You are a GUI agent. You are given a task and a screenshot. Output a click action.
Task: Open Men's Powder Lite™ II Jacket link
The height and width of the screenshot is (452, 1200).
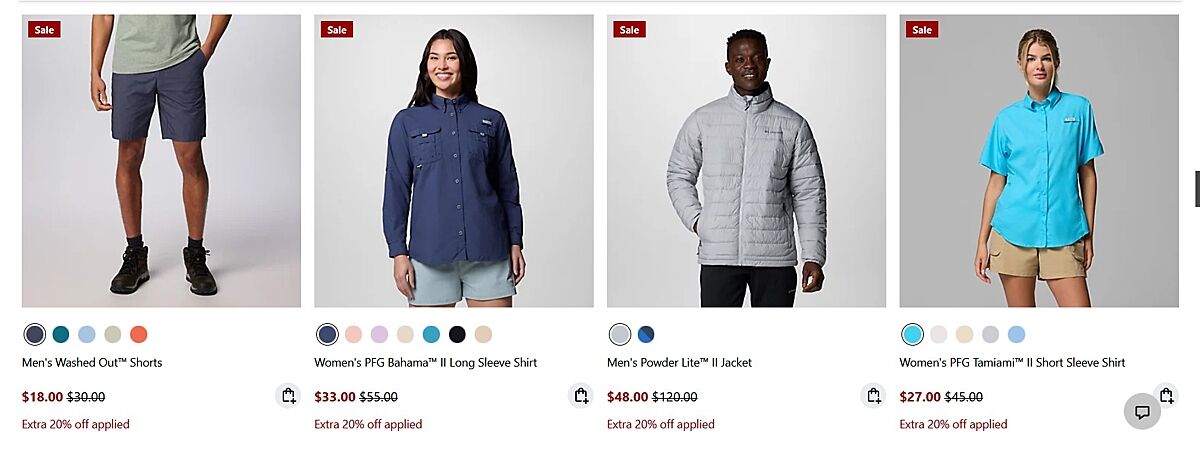(x=680, y=363)
